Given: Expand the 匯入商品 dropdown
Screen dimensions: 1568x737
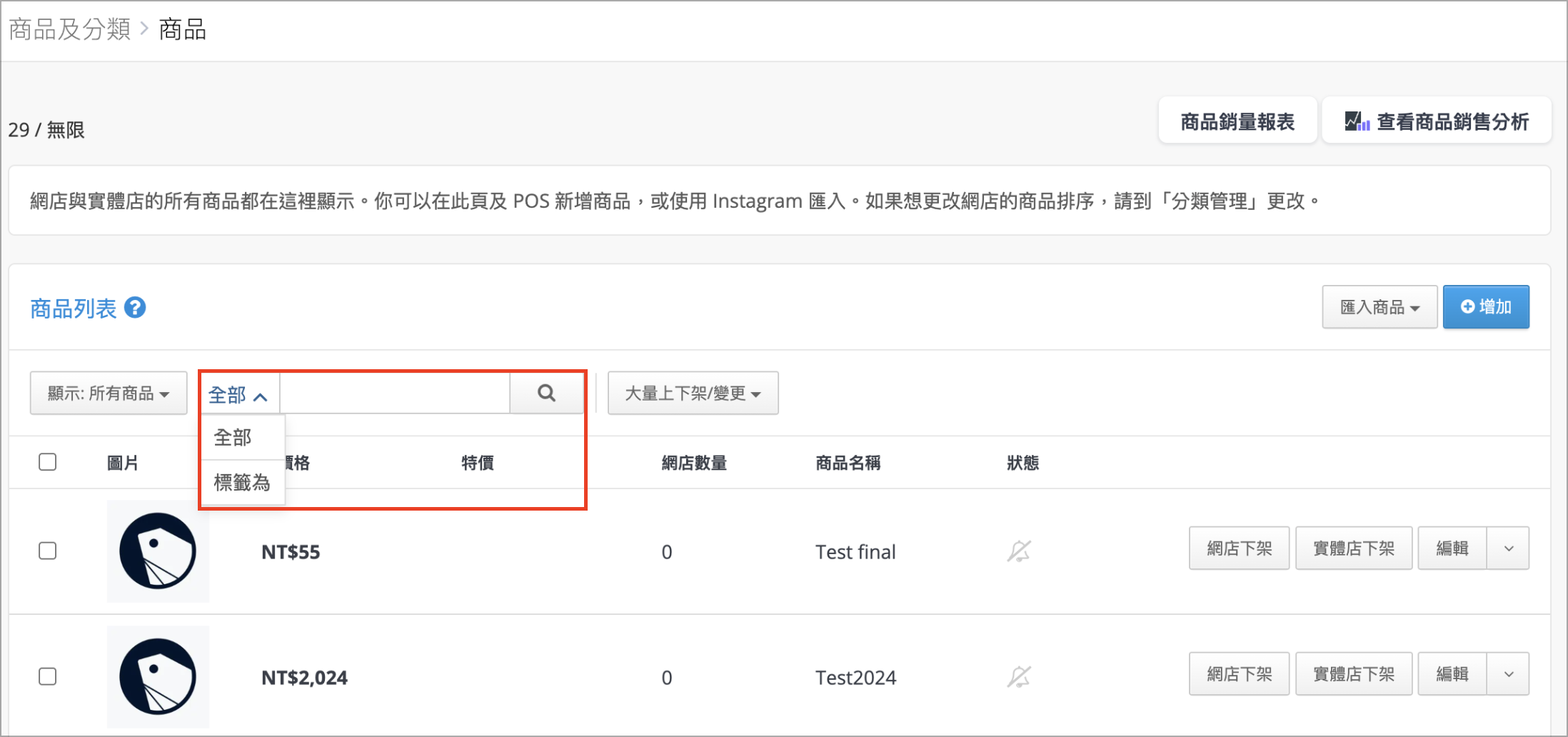Looking at the screenshot, I should coord(1379,307).
